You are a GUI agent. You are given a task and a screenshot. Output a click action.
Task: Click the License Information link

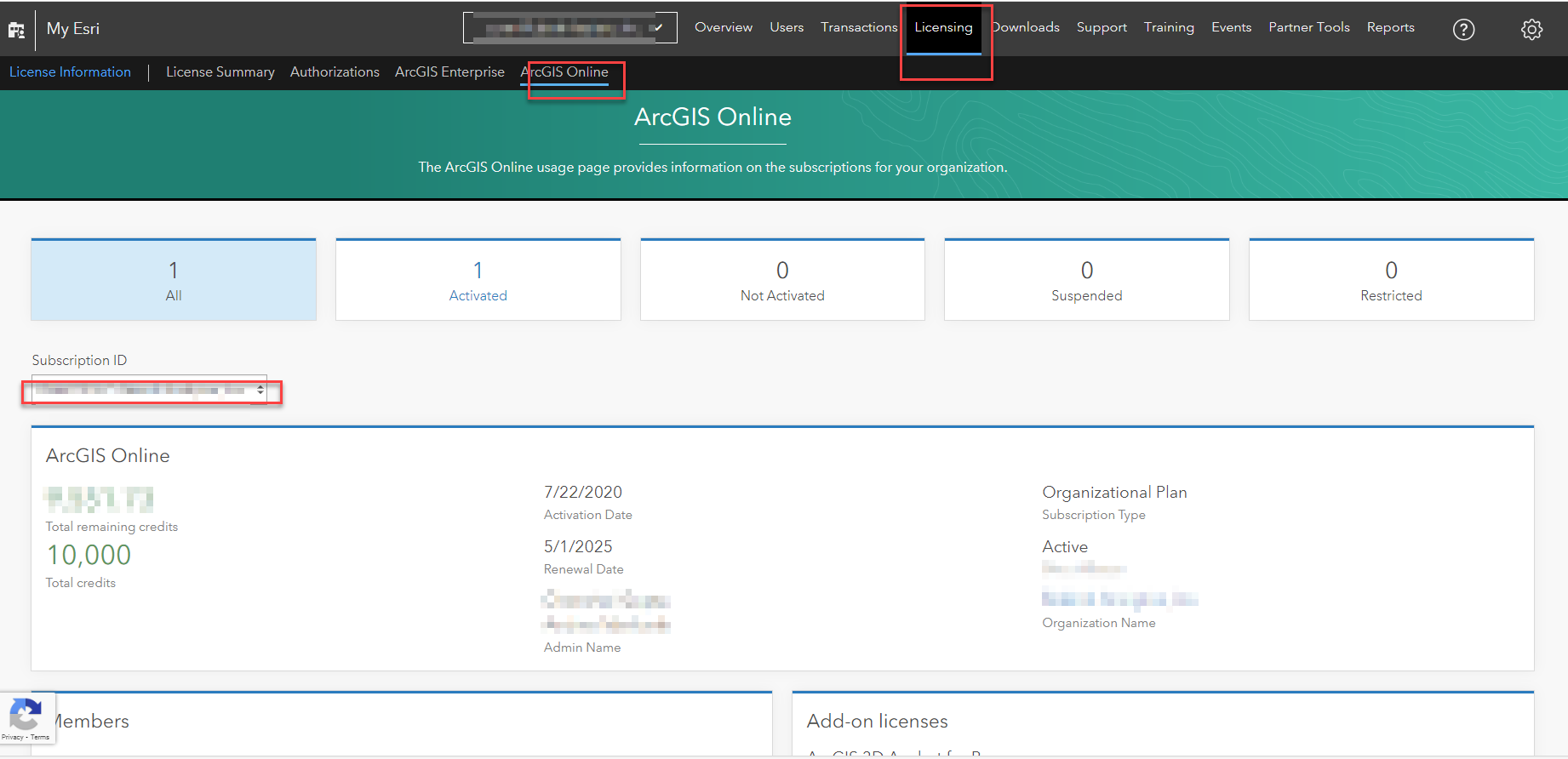70,72
